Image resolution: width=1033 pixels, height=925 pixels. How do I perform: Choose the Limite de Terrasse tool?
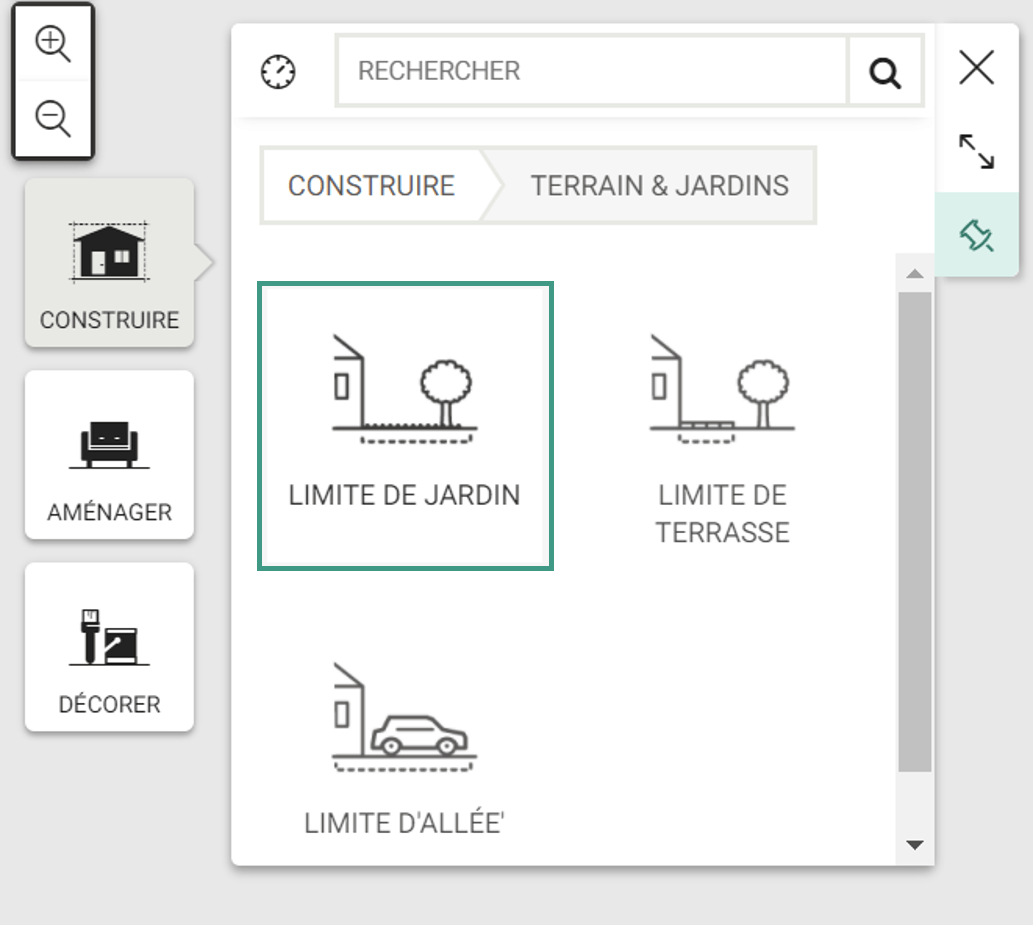pos(722,440)
